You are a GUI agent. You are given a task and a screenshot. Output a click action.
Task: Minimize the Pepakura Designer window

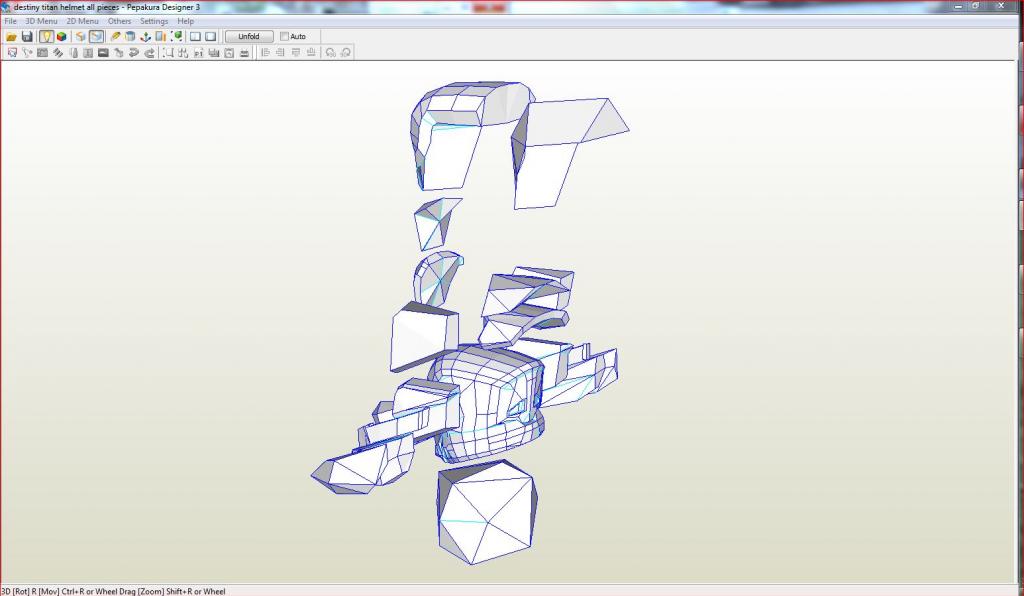click(959, 6)
